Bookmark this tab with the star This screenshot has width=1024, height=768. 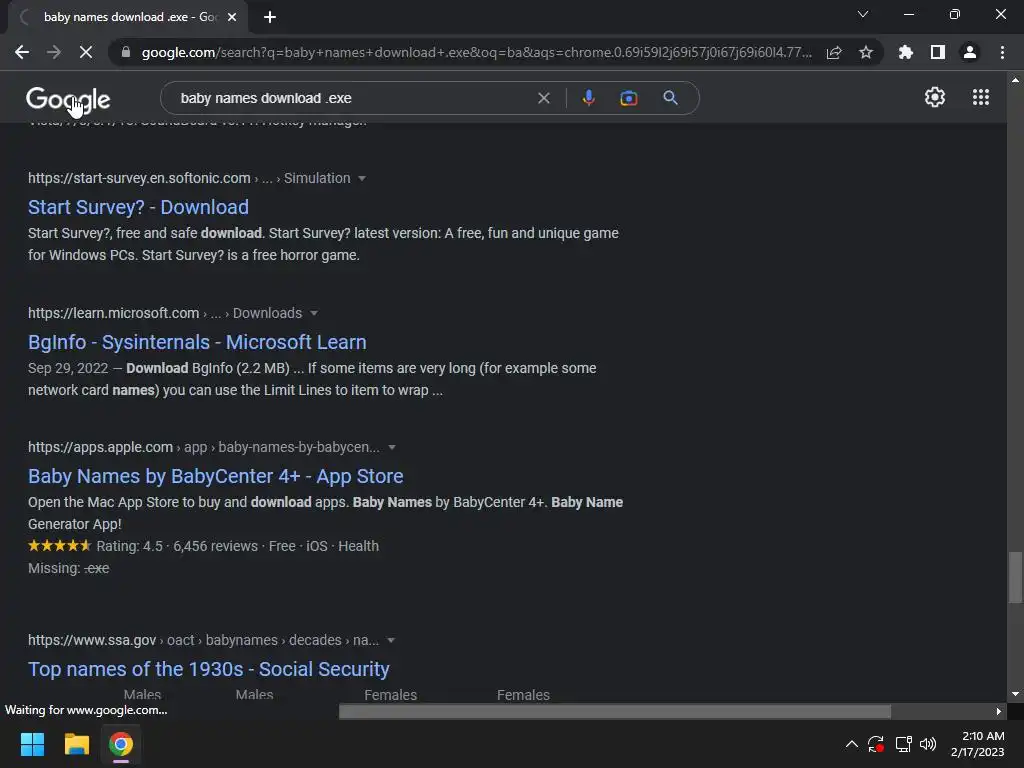tap(866, 52)
